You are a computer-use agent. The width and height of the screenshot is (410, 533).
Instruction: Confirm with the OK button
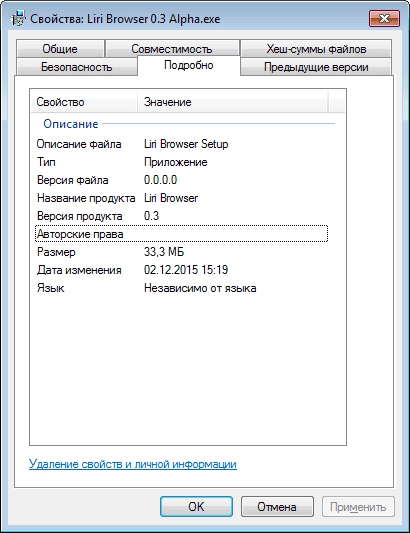click(196, 506)
